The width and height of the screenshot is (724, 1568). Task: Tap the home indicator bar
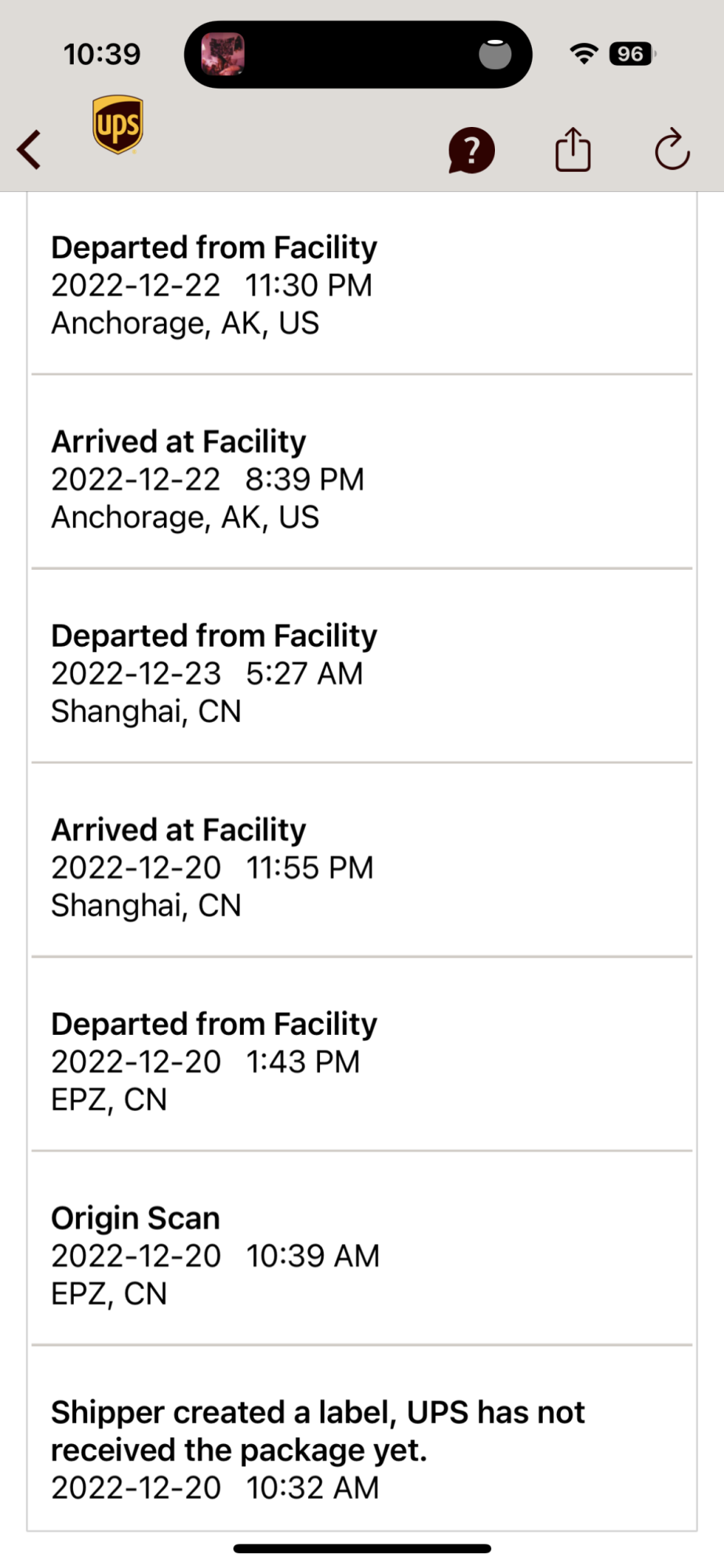coord(362,1548)
